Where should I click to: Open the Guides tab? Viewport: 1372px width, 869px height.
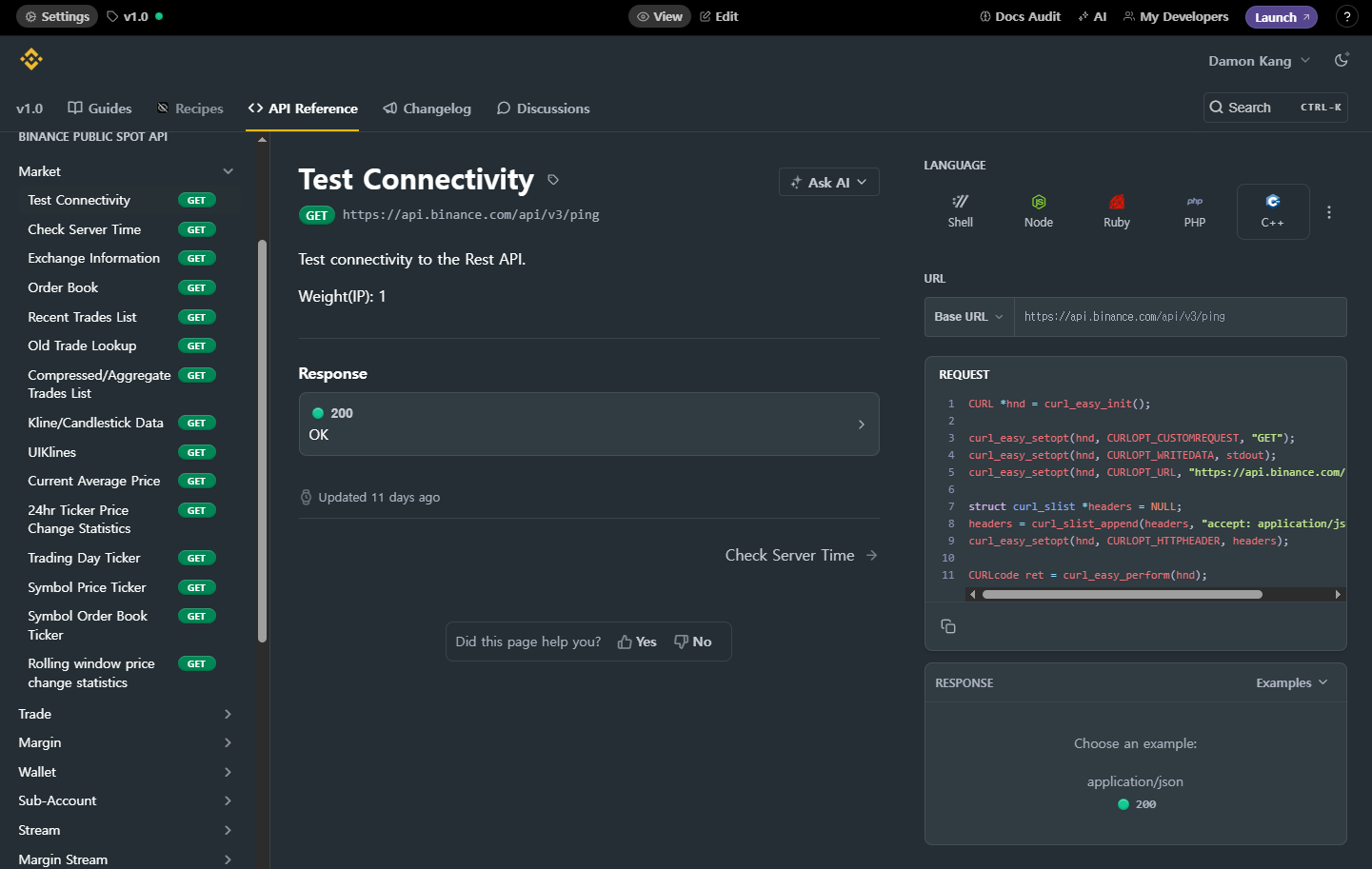(100, 109)
